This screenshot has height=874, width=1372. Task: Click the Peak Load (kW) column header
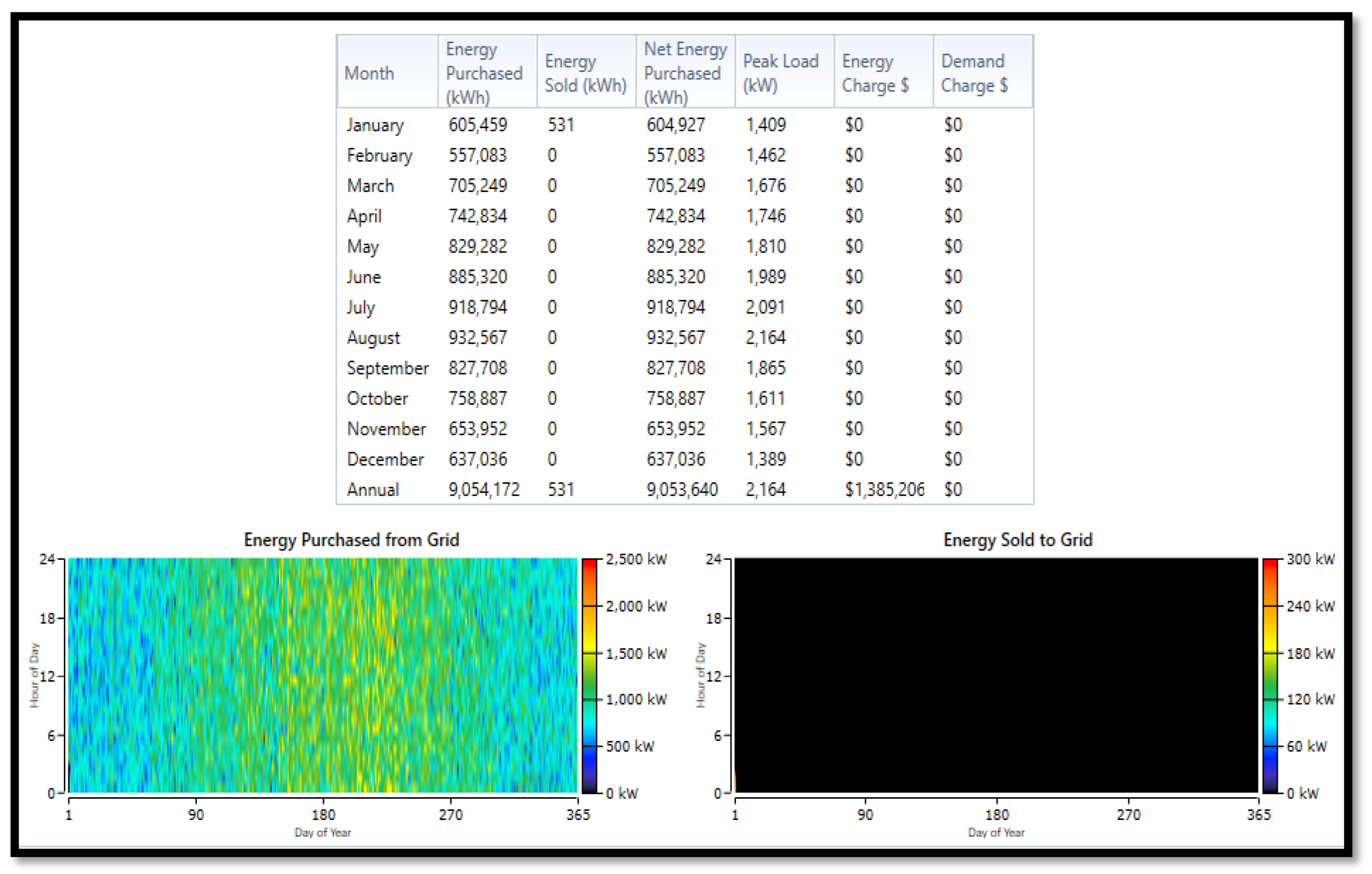click(784, 72)
